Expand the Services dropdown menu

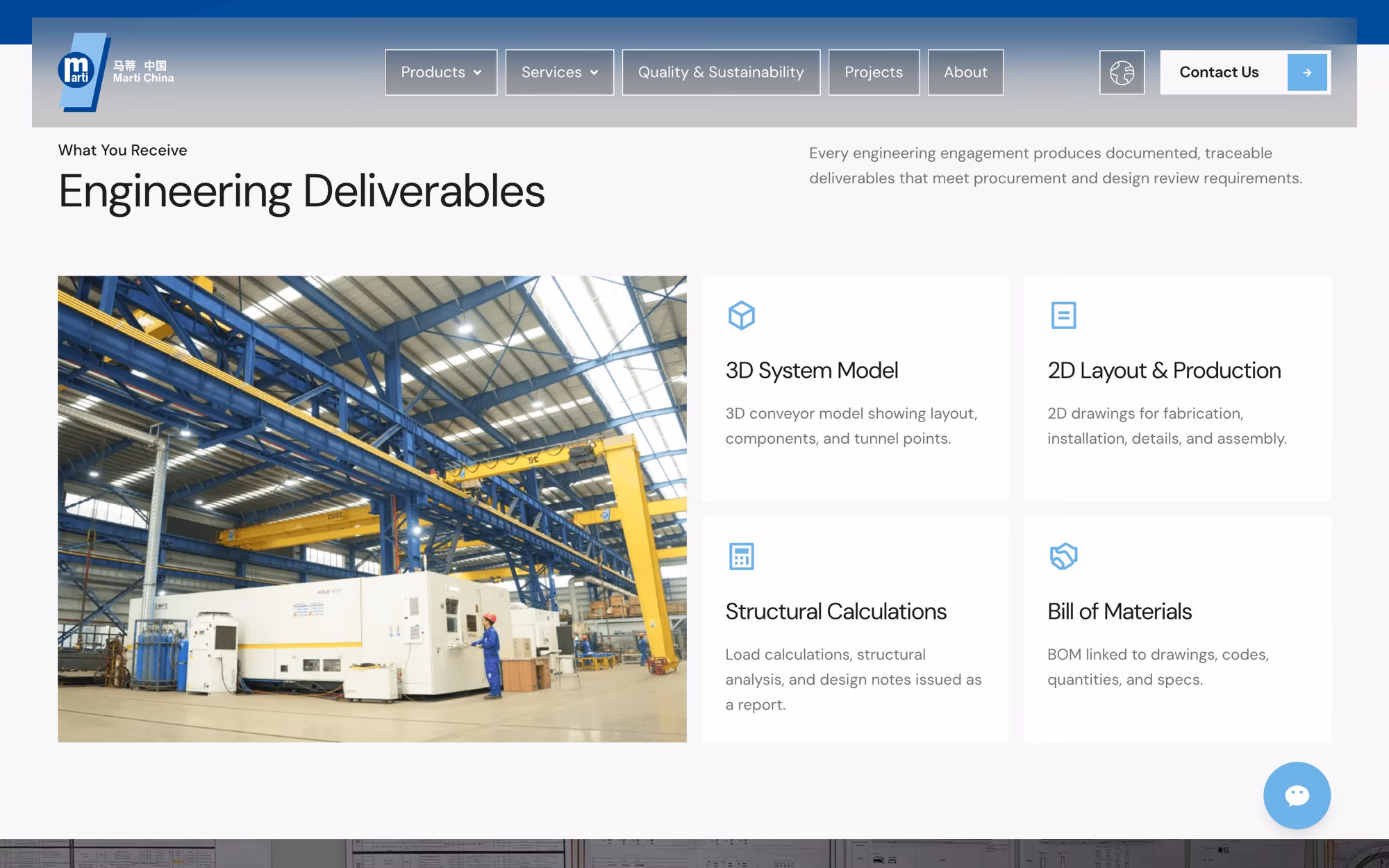(x=560, y=72)
